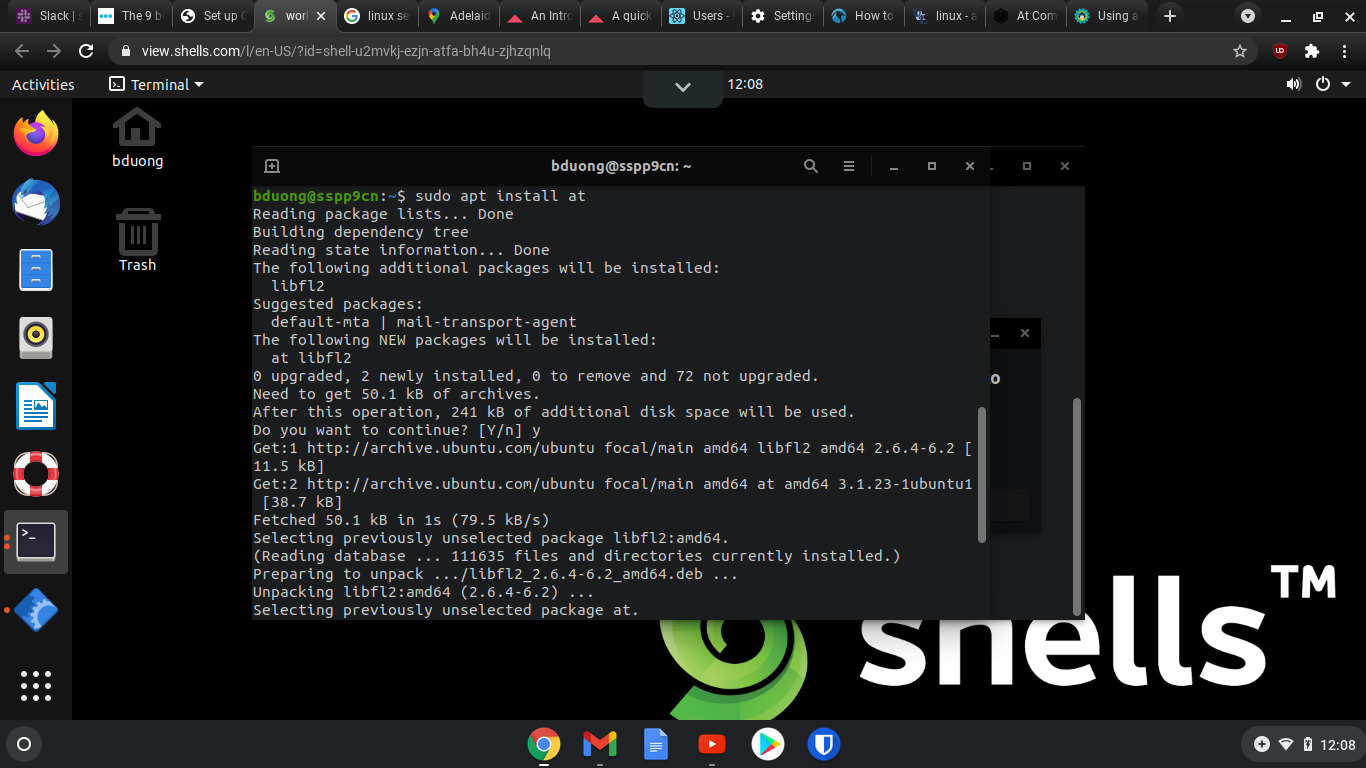Switch to the Settings browser tab
The height and width of the screenshot is (768, 1366).
click(x=784, y=16)
